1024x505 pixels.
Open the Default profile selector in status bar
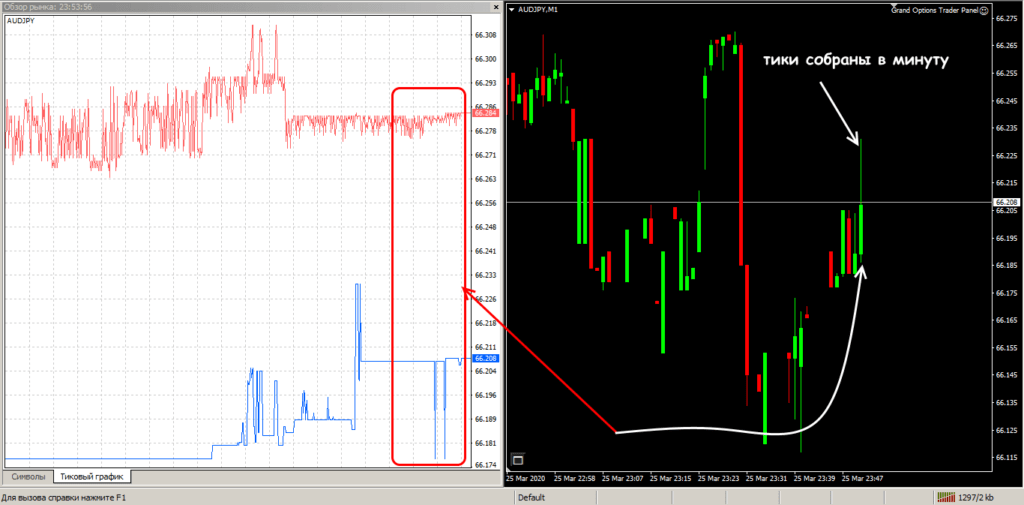click(x=531, y=497)
